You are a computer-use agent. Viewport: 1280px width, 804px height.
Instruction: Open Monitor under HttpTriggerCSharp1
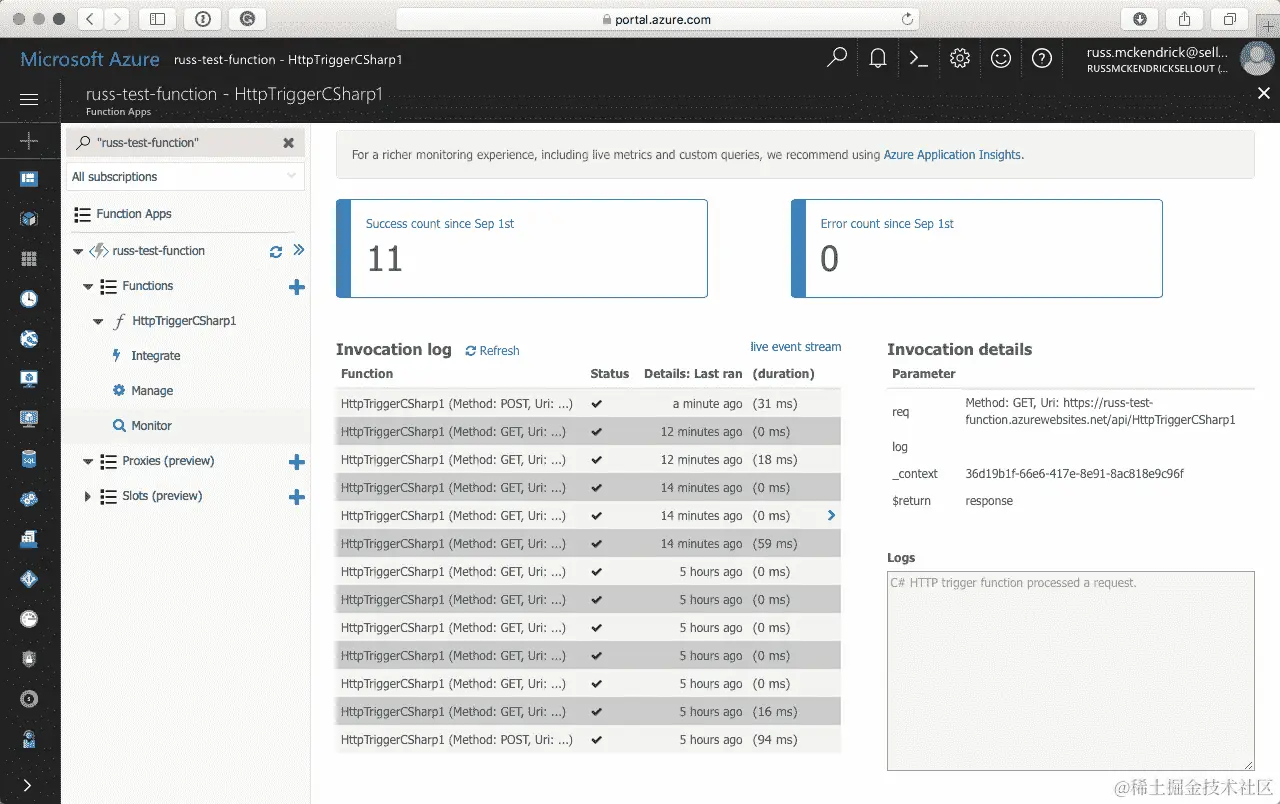coord(151,426)
